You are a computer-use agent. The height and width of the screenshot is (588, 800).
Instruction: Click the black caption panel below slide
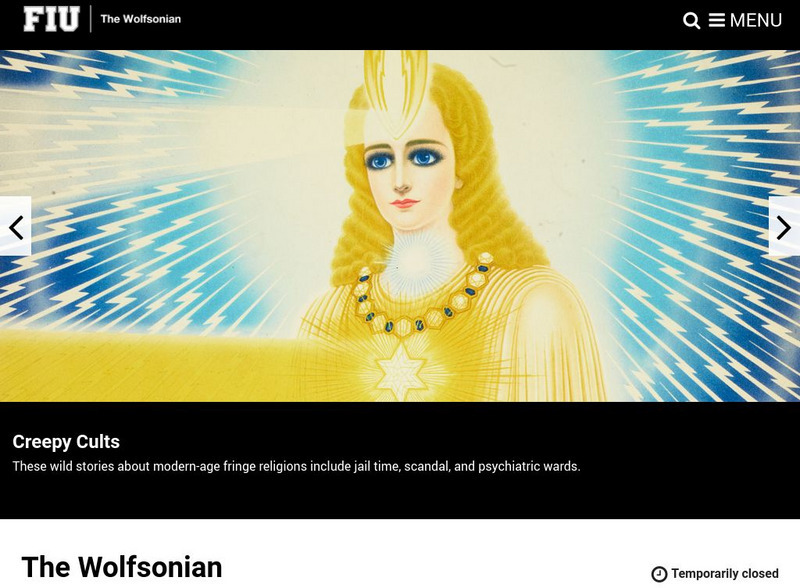click(400, 460)
